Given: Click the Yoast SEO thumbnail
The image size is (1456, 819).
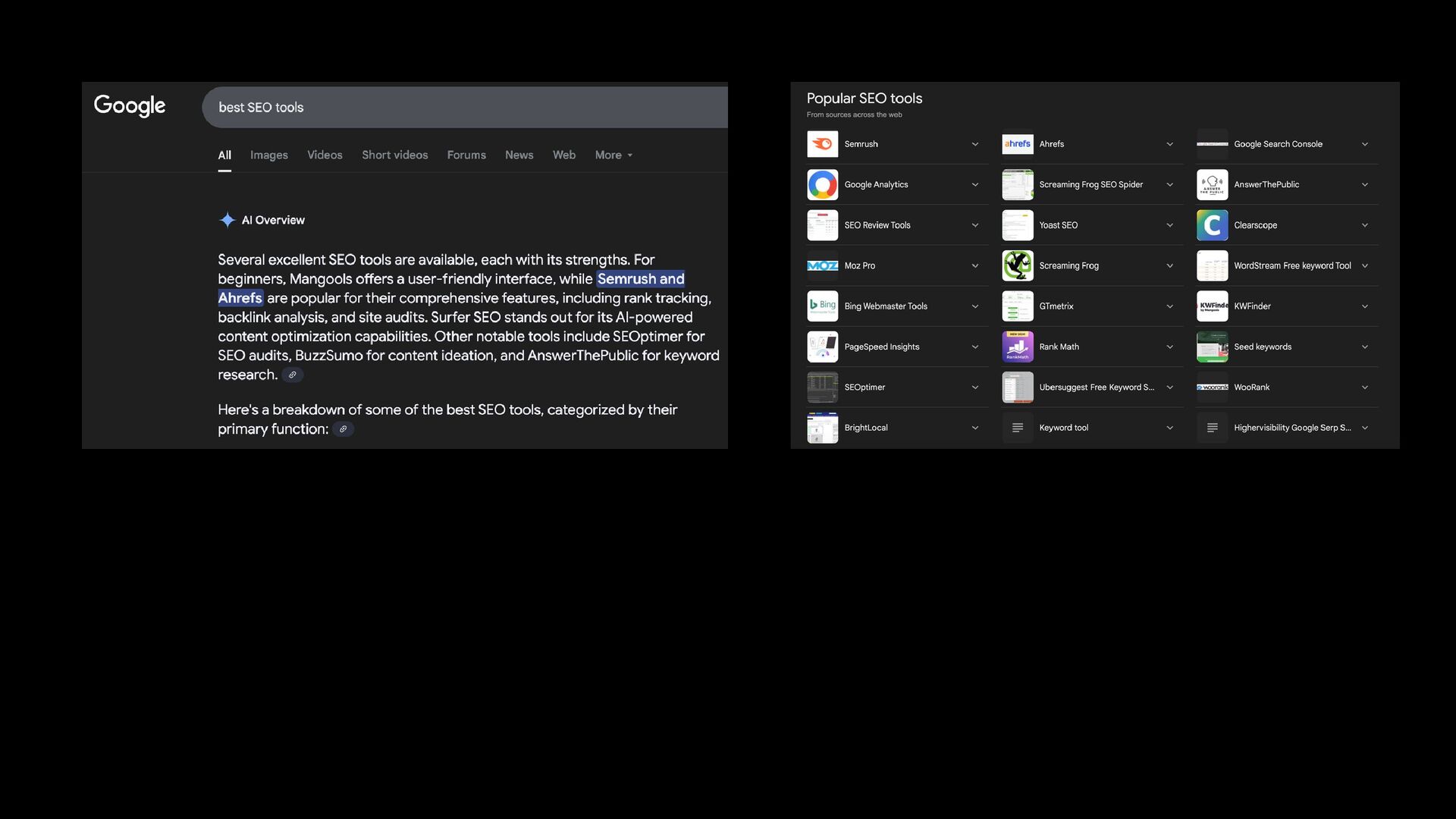Looking at the screenshot, I should [1018, 225].
